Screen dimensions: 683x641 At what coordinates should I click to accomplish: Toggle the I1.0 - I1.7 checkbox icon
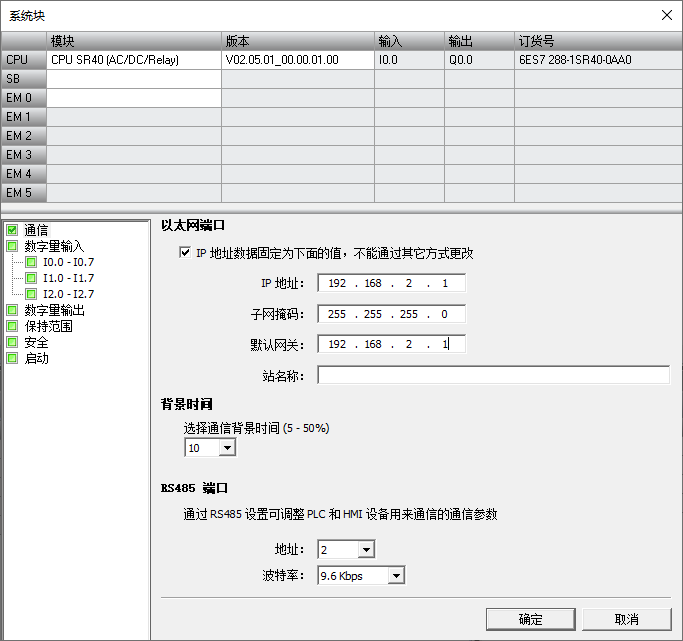31,278
